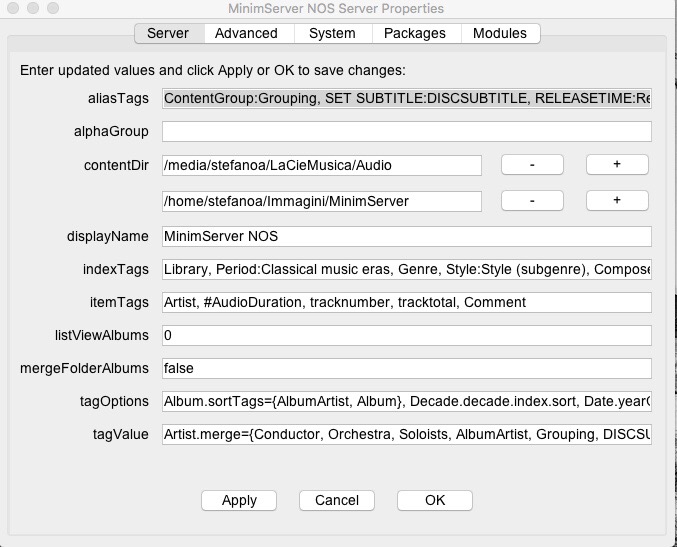
Task: Click the listViewAlbums label
Action: coord(102,335)
